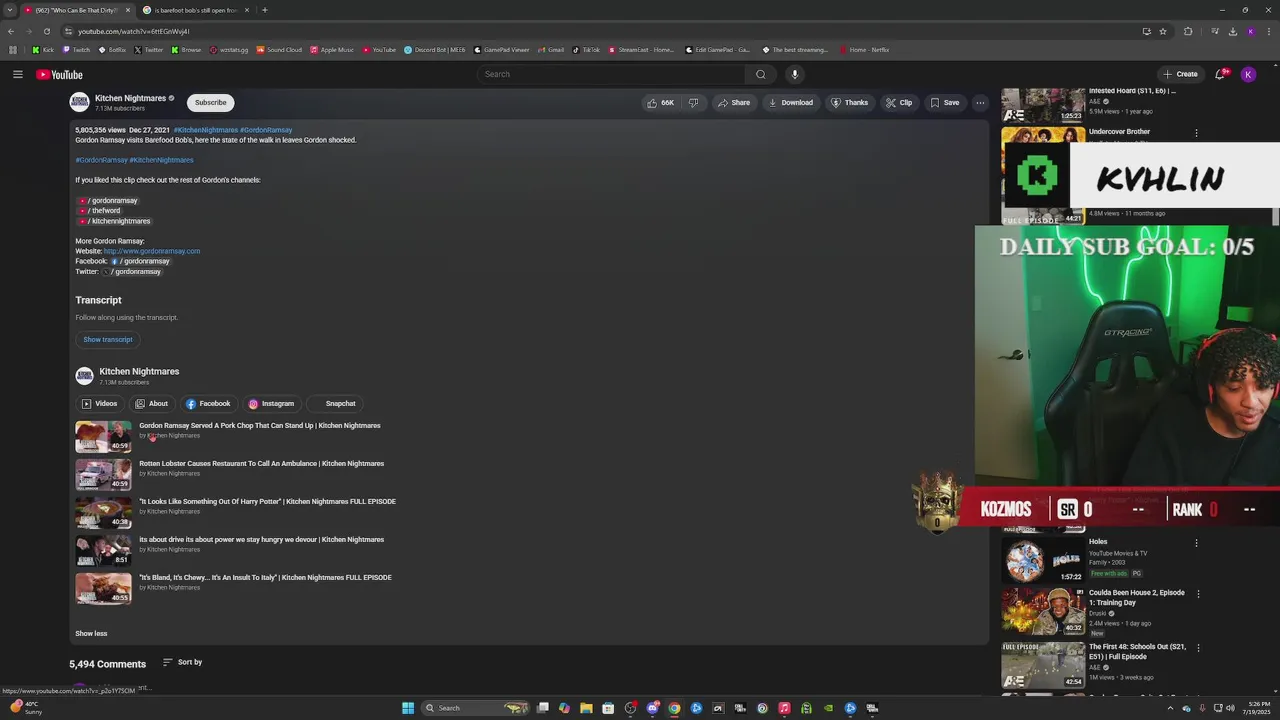Screen dimensions: 1280x720
Task: Open channel Videos chip
Action: coord(99,404)
